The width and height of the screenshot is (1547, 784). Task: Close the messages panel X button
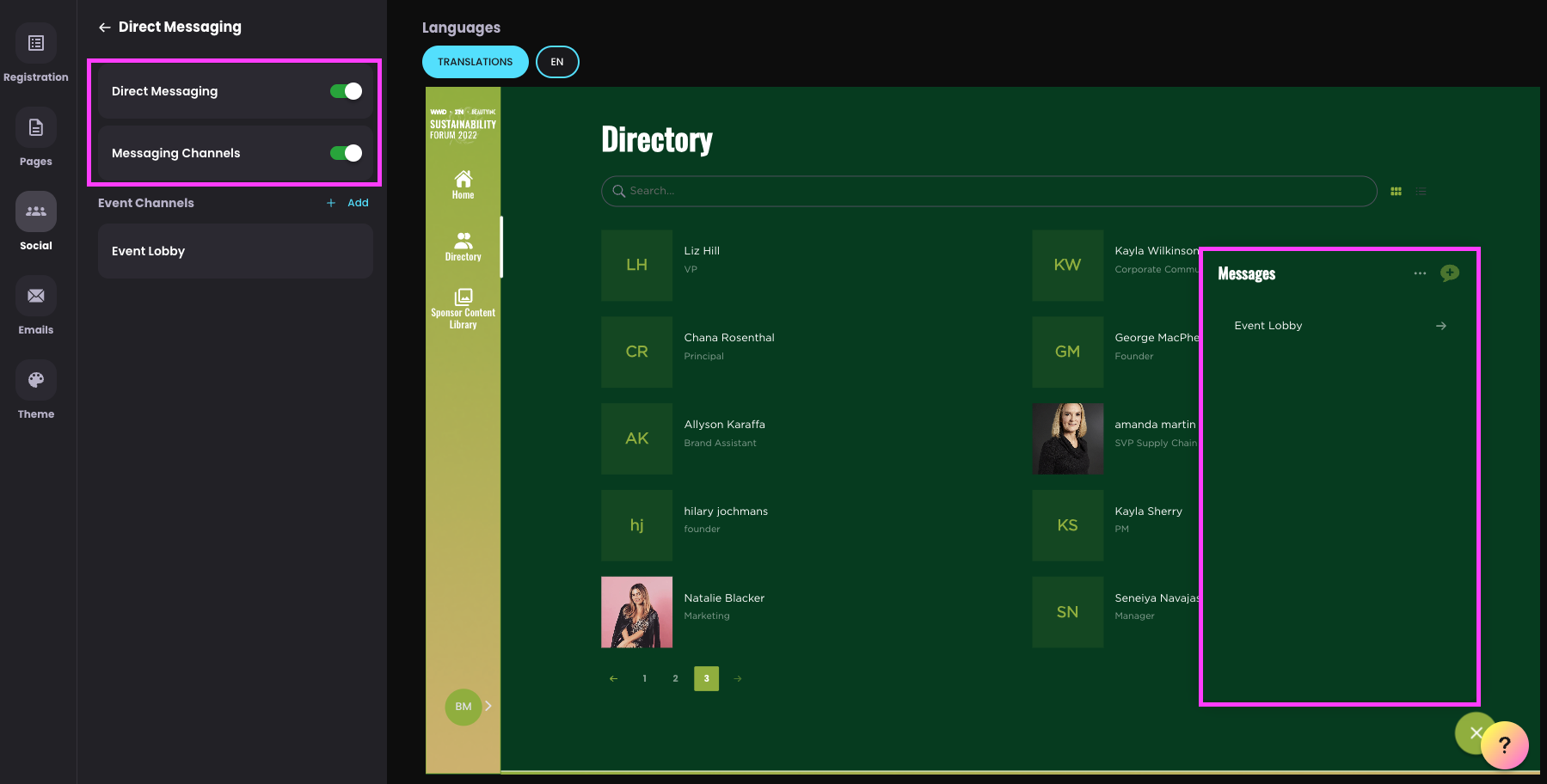1474,733
